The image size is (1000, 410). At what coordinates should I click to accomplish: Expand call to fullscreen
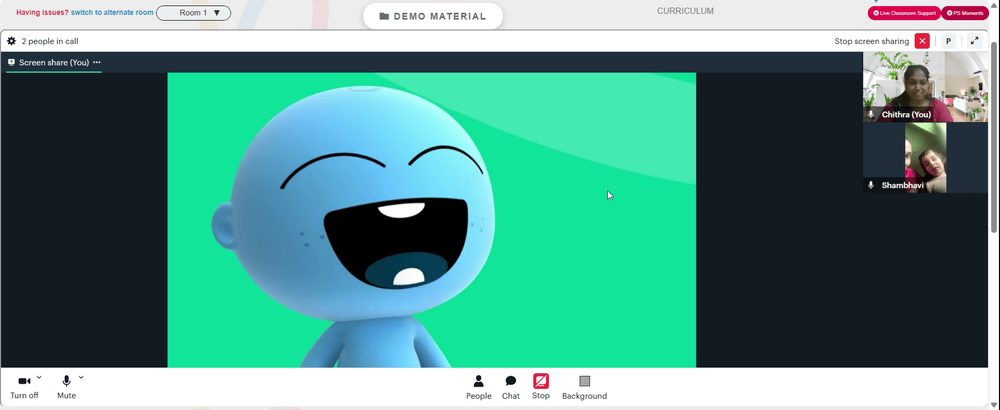click(x=974, y=41)
